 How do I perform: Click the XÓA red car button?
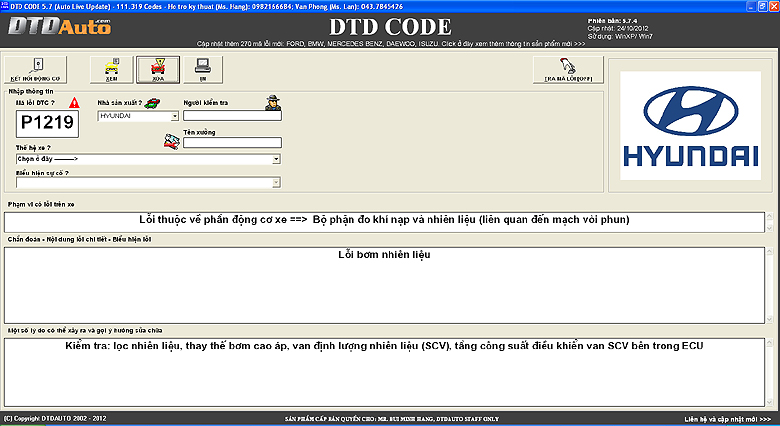(158, 70)
